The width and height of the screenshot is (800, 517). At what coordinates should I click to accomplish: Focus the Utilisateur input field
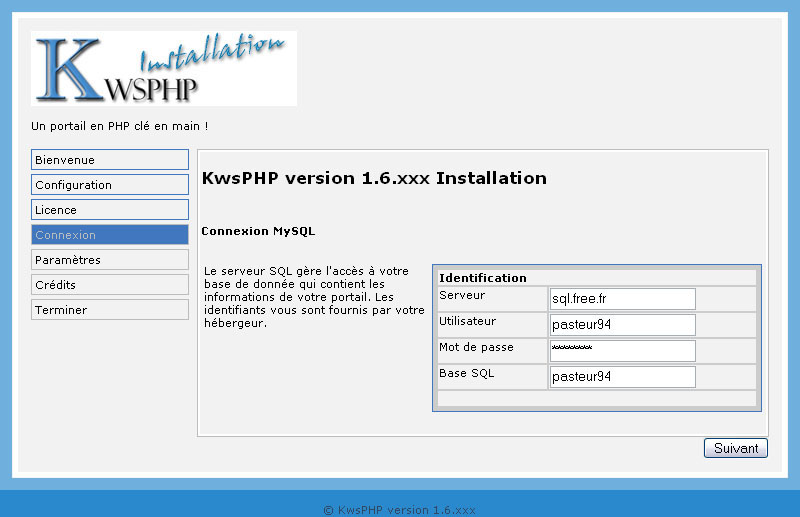[x=622, y=325]
